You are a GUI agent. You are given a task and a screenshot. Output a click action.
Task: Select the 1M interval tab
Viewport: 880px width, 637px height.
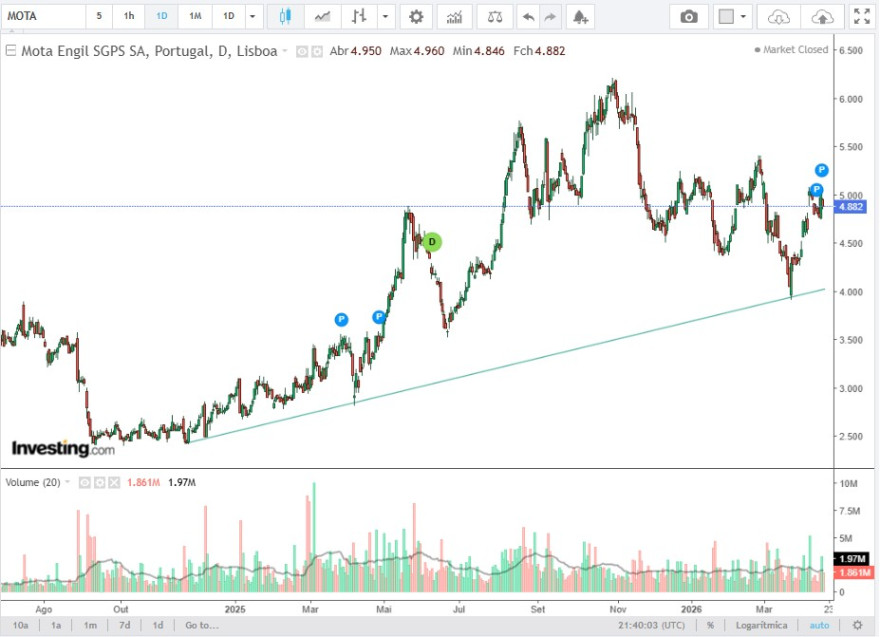click(195, 16)
